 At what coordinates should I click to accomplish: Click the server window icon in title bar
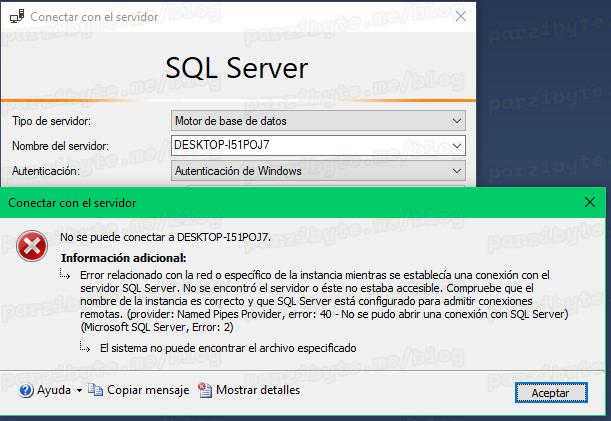pyautogui.click(x=16, y=18)
